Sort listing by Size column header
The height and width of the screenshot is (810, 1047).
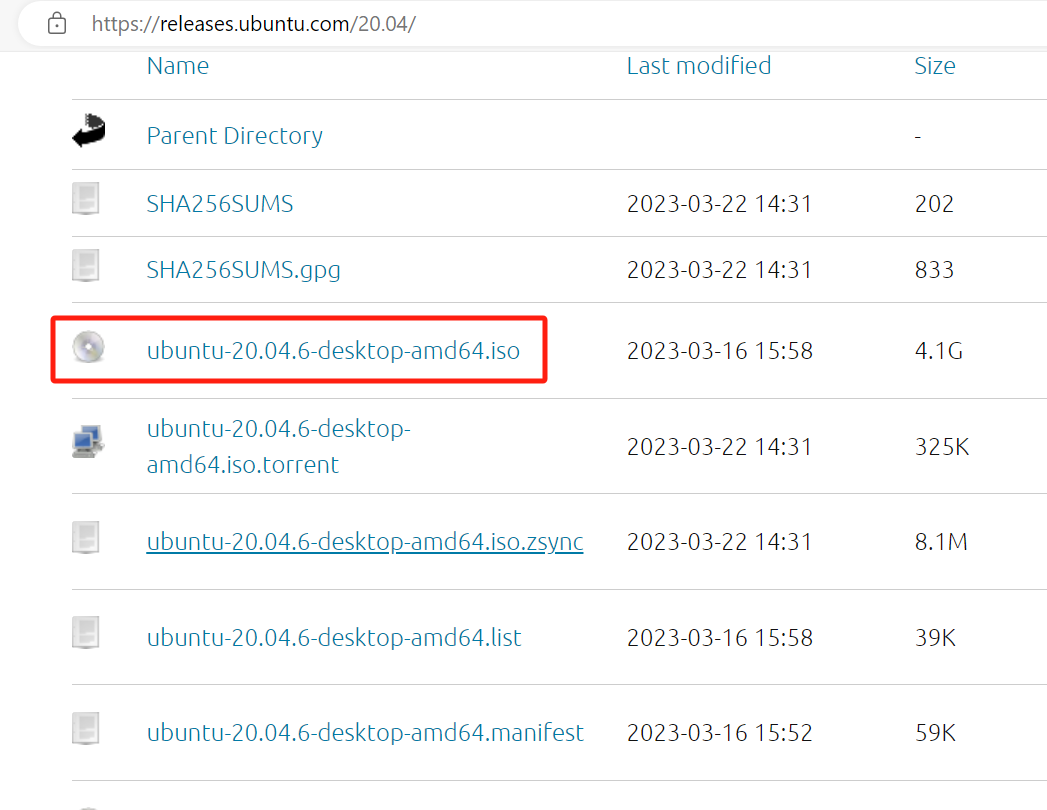(934, 66)
